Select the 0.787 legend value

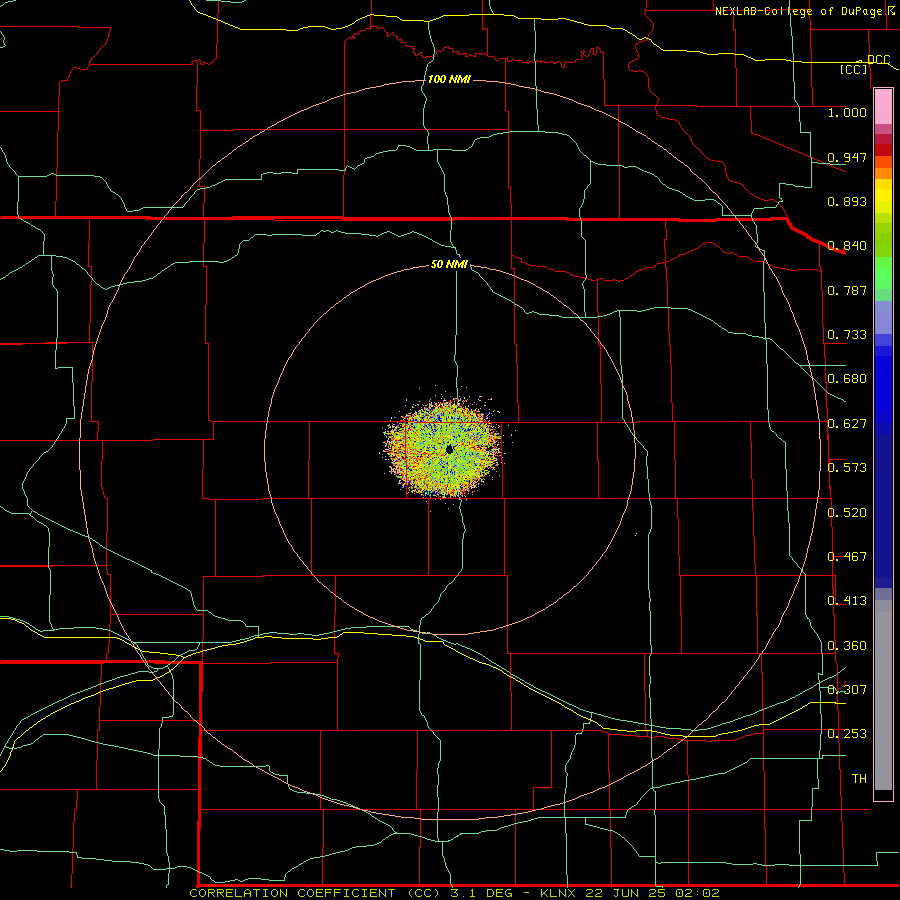click(847, 290)
